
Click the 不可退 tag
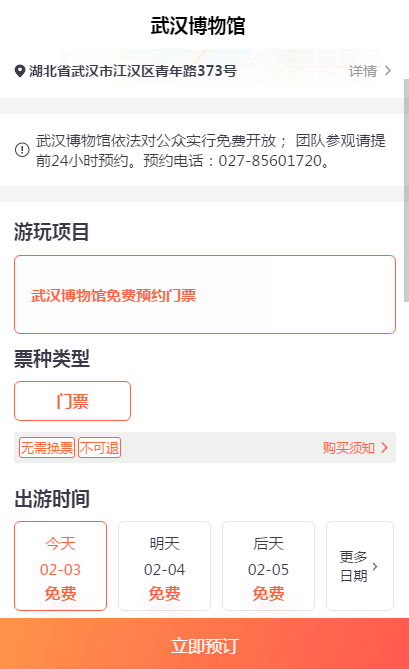click(99, 448)
